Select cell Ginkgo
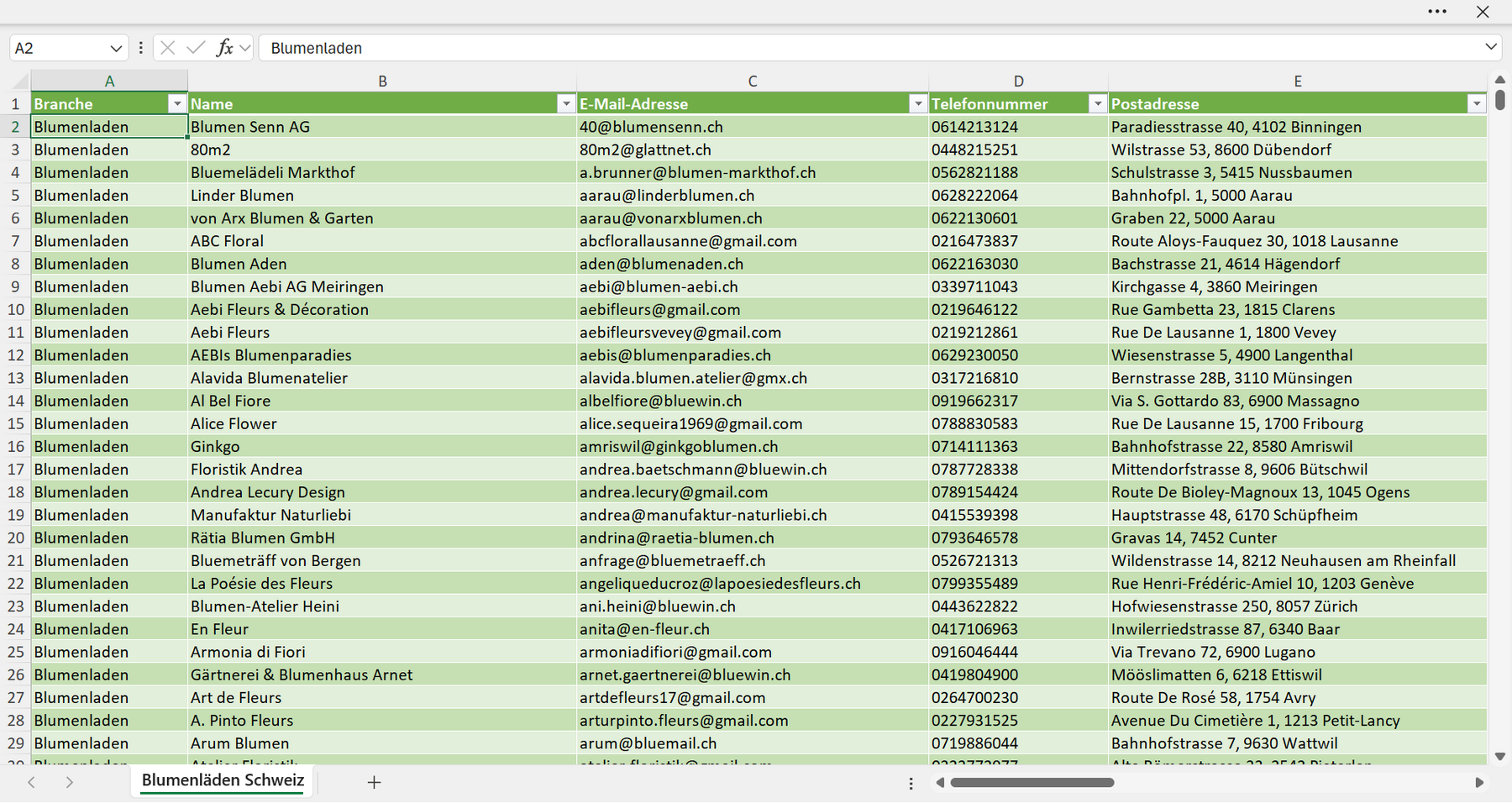This screenshot has height=803, width=1512. click(382, 446)
